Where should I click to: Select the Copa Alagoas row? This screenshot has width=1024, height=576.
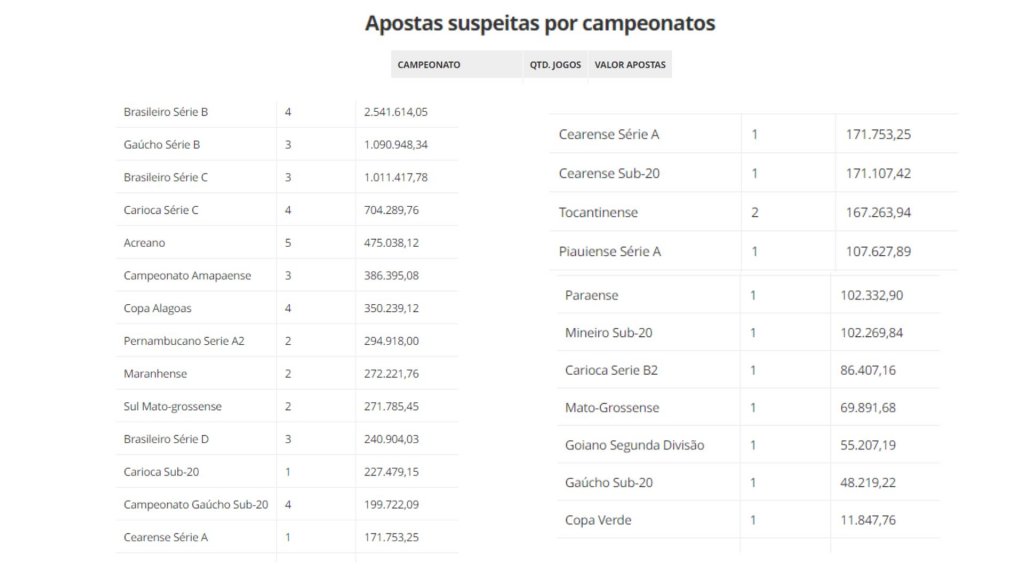coord(287,308)
